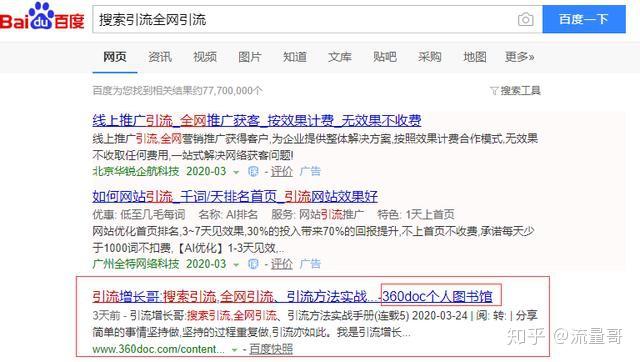Click 评价 link under 北京华锐企航科技 result
The image size is (640, 362).
tap(282, 171)
